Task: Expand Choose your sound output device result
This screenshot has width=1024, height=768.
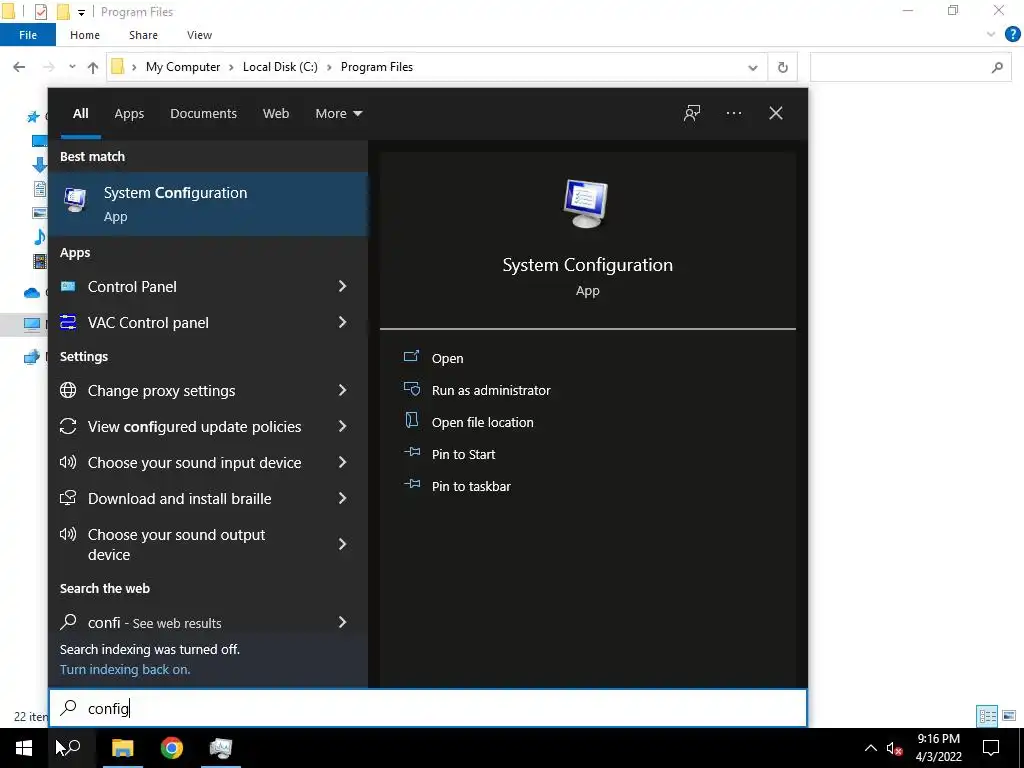Action: pos(342,544)
